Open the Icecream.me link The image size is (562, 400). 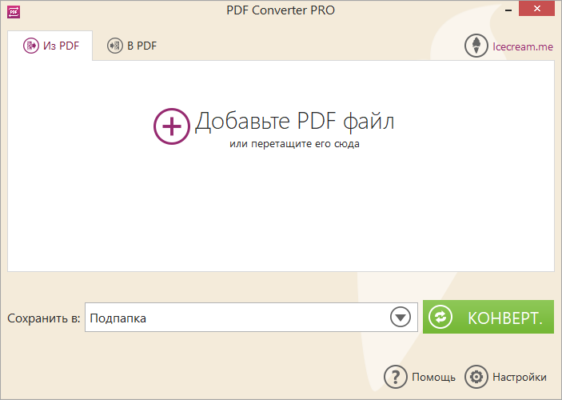pyautogui.click(x=523, y=47)
